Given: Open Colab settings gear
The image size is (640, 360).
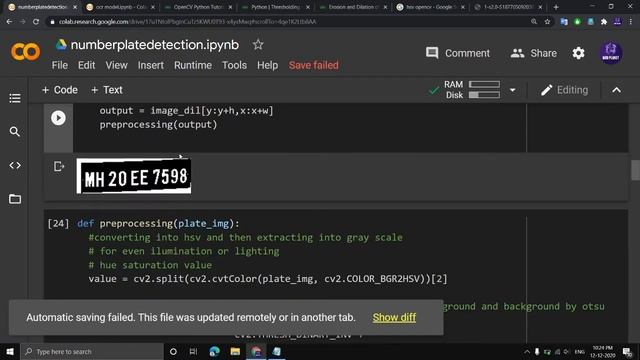Looking at the screenshot, I should 578,53.
